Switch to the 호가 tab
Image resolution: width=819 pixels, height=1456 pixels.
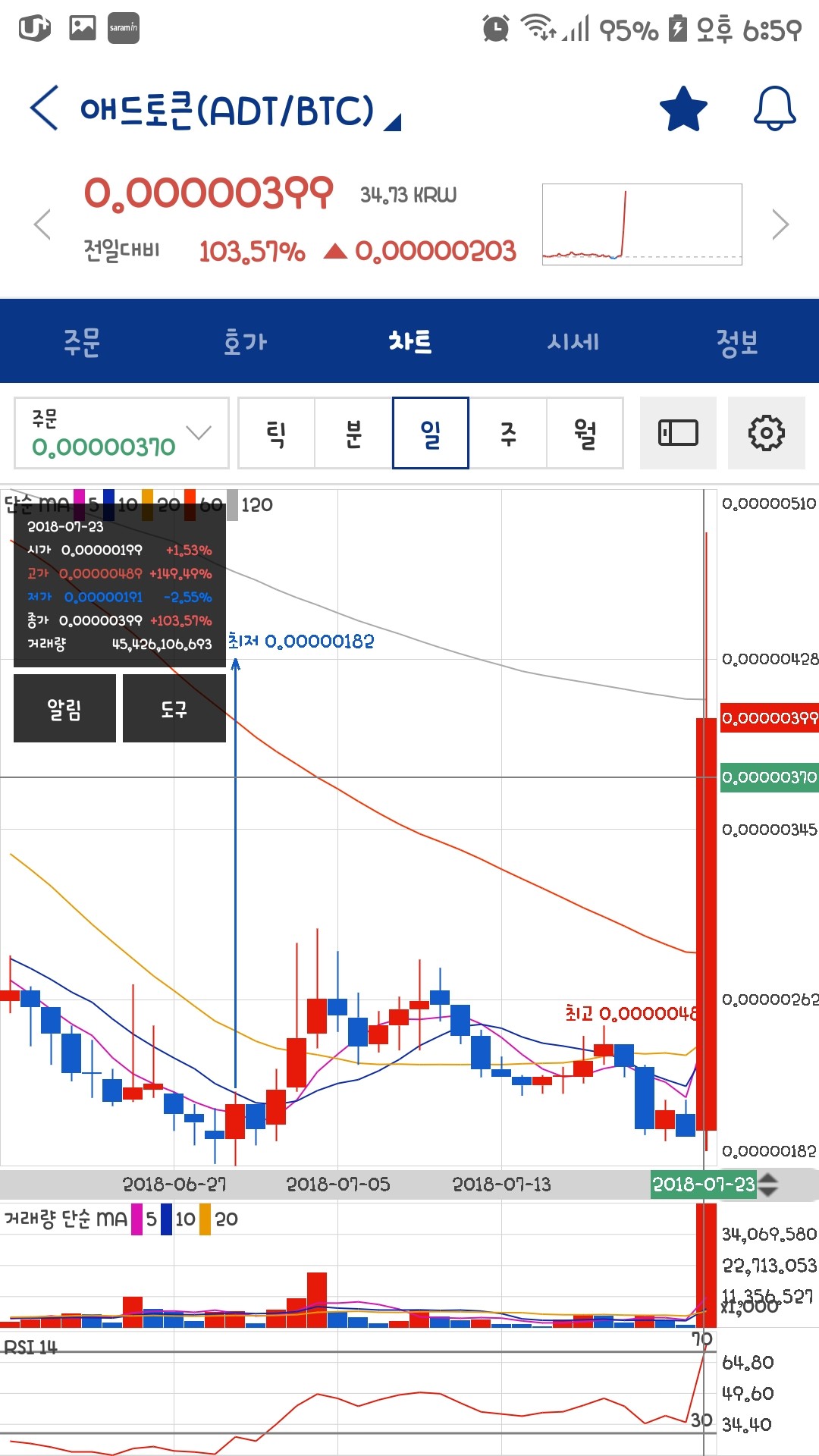[x=245, y=341]
